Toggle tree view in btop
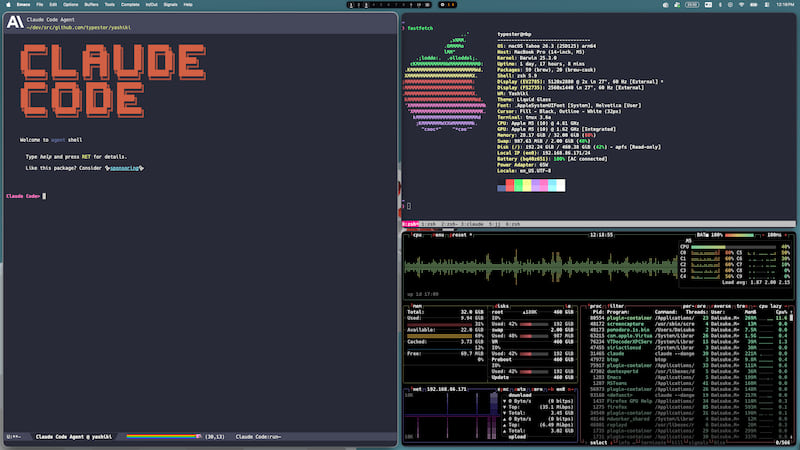 [x=741, y=306]
